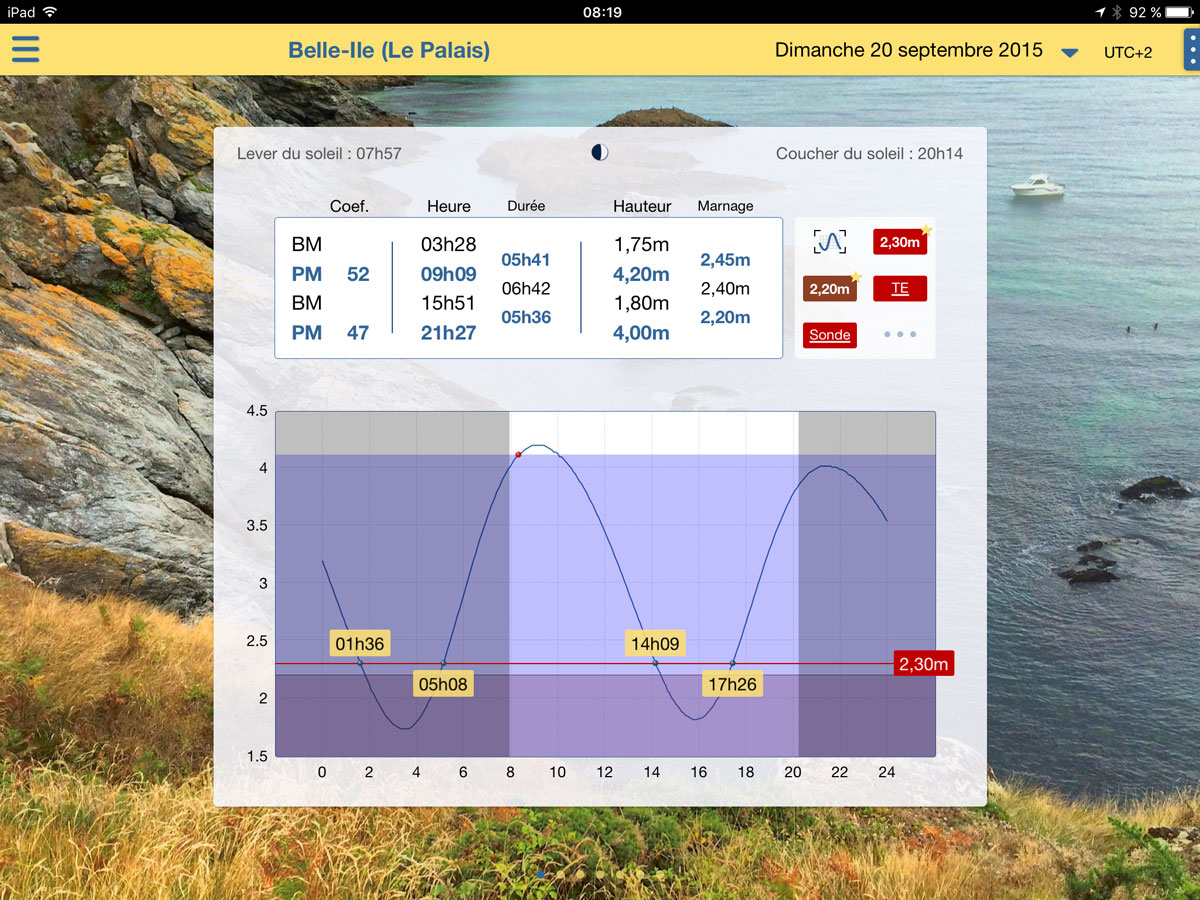1200x900 pixels.
Task: Tap the coefficient value 47
Action: 358,333
